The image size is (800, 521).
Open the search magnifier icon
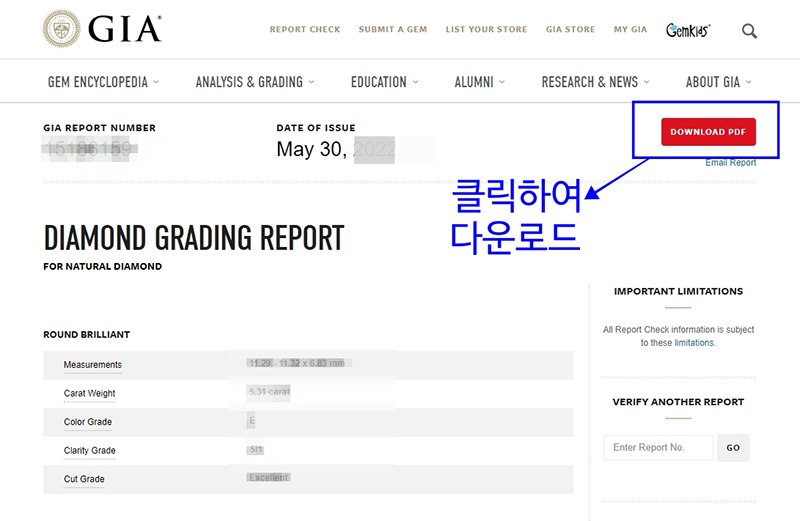pyautogui.click(x=749, y=31)
